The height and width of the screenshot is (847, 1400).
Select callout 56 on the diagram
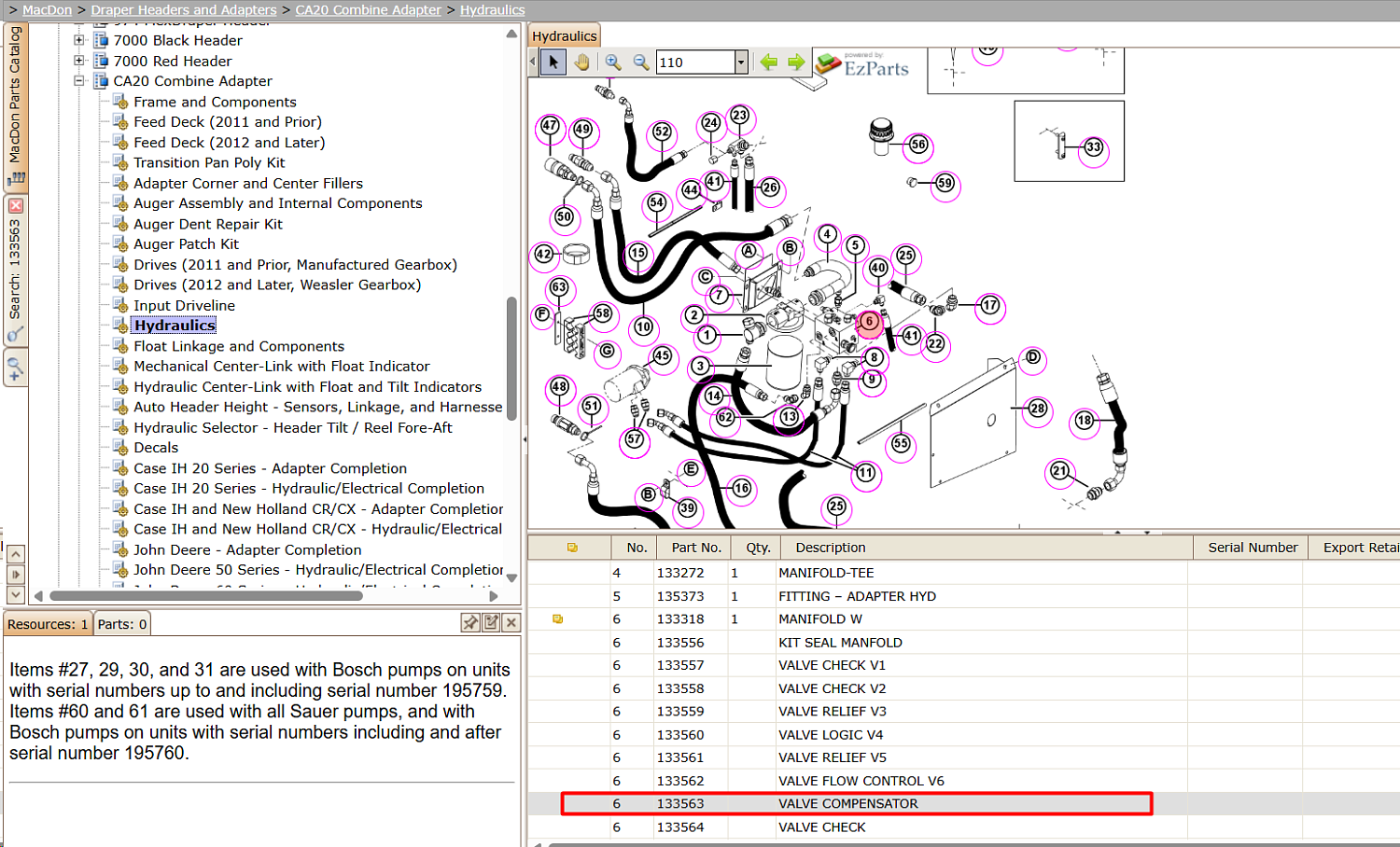[x=918, y=145]
